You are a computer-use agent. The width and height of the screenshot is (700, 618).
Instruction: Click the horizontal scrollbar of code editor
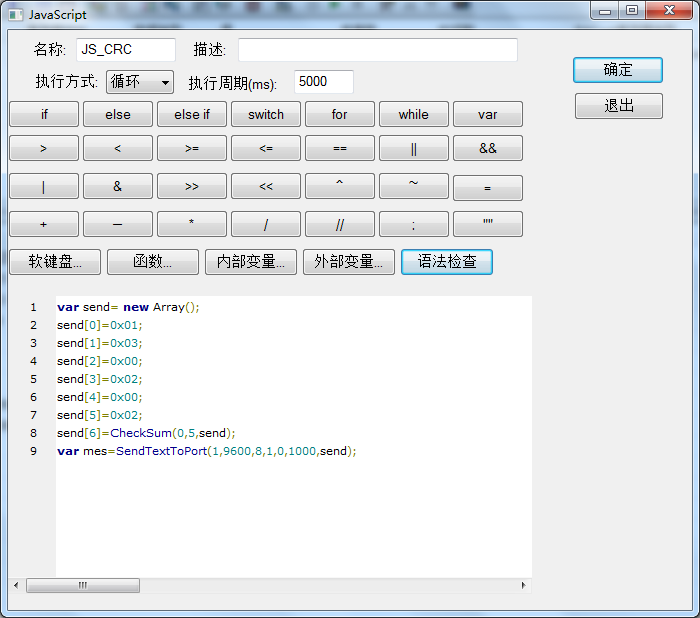[x=270, y=585]
